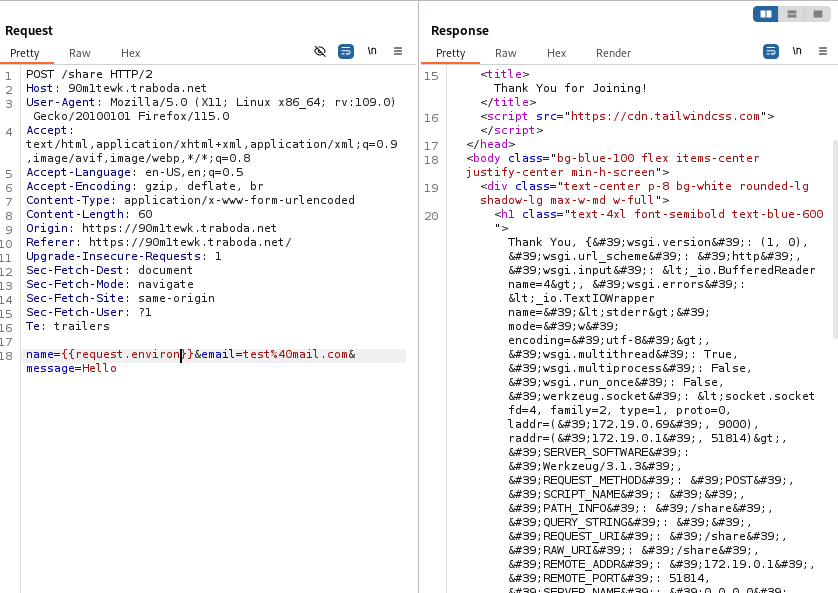
Task: Click the 'https://cdn.tailwindcss.com' script source
Action: point(665,116)
